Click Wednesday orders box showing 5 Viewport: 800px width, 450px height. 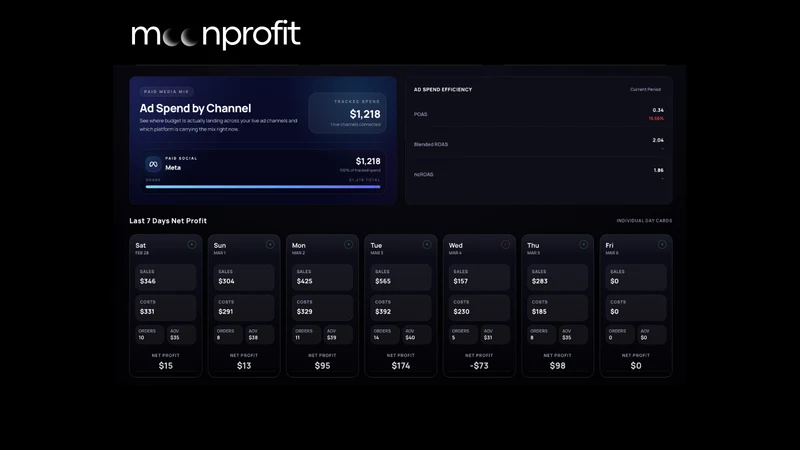pyautogui.click(x=463, y=334)
